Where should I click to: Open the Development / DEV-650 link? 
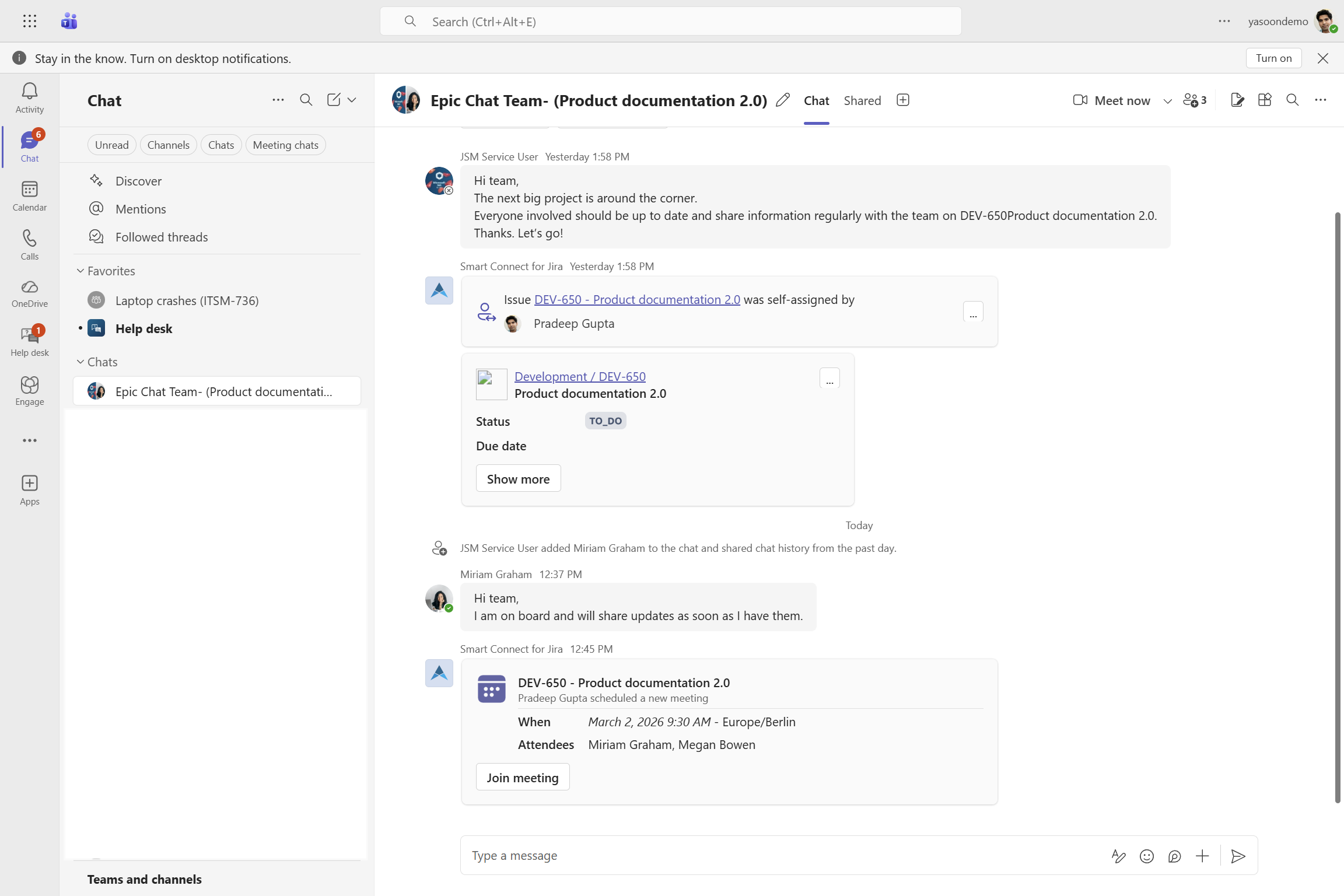580,376
